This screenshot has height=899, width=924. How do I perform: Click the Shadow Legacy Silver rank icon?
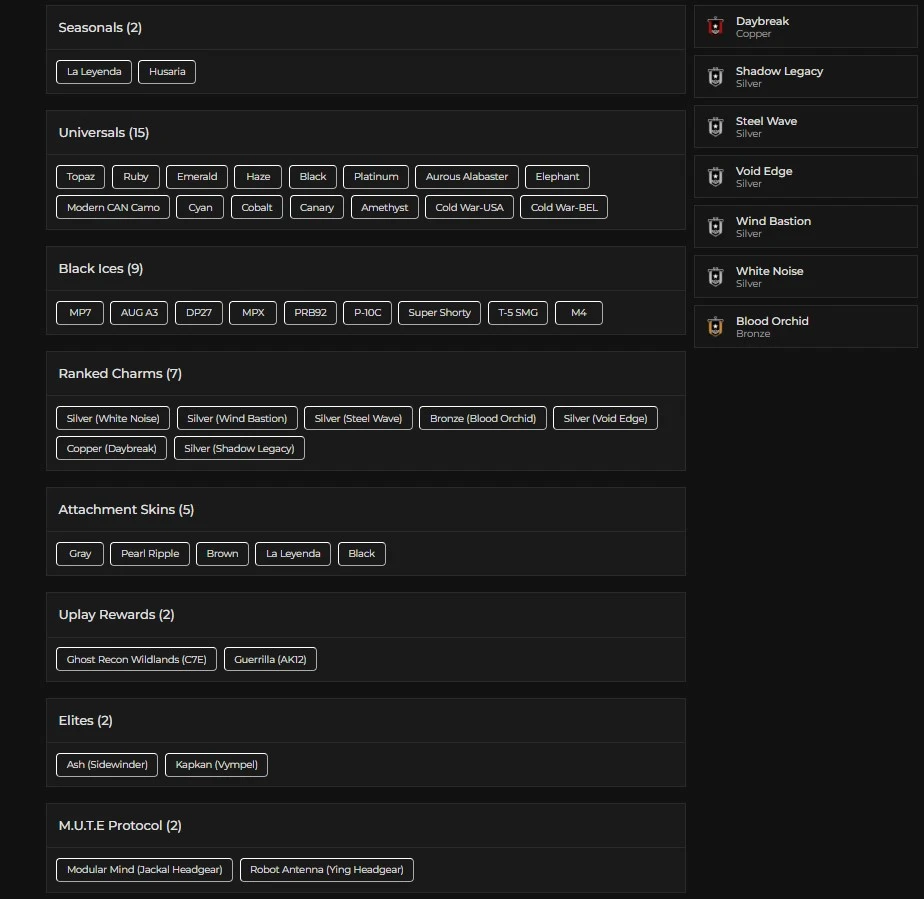tap(715, 77)
